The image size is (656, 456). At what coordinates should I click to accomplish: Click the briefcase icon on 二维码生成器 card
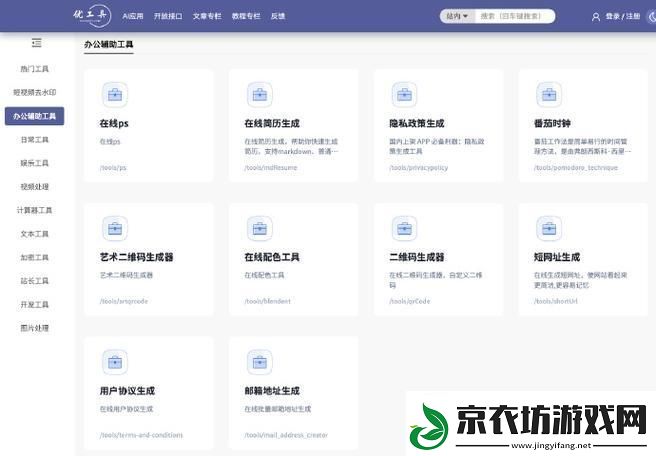click(404, 228)
